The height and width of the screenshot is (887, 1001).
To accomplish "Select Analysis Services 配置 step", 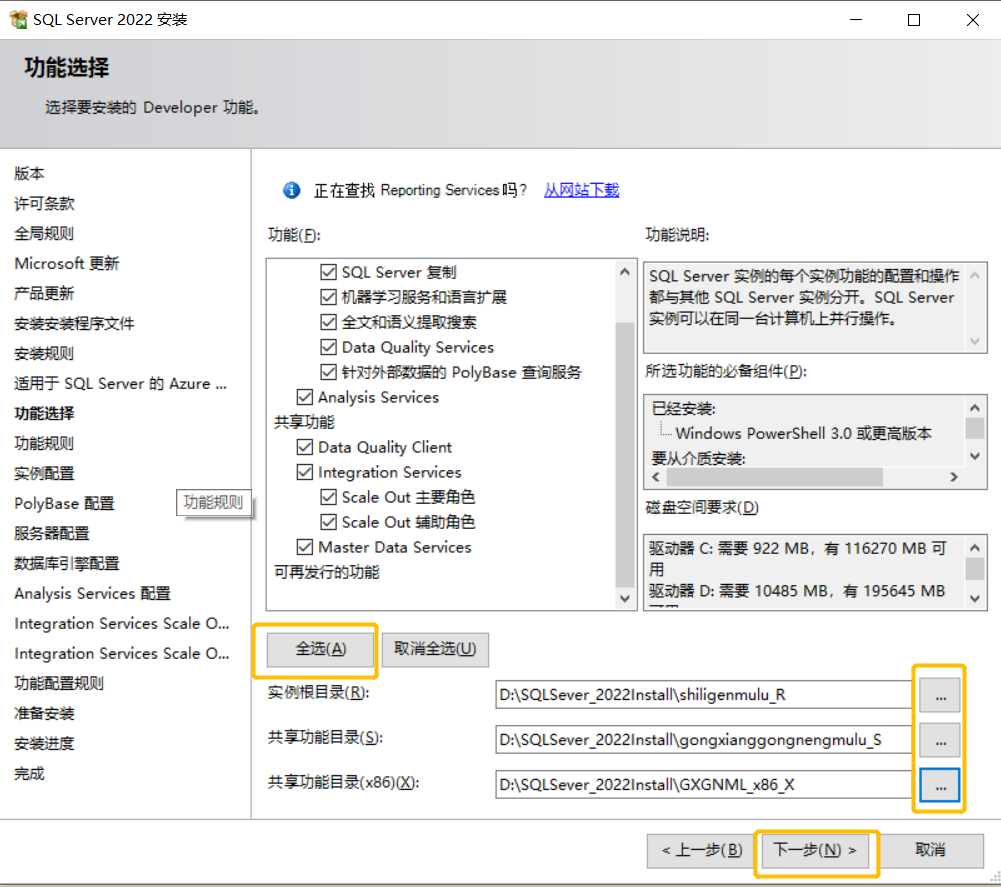I will click(93, 594).
